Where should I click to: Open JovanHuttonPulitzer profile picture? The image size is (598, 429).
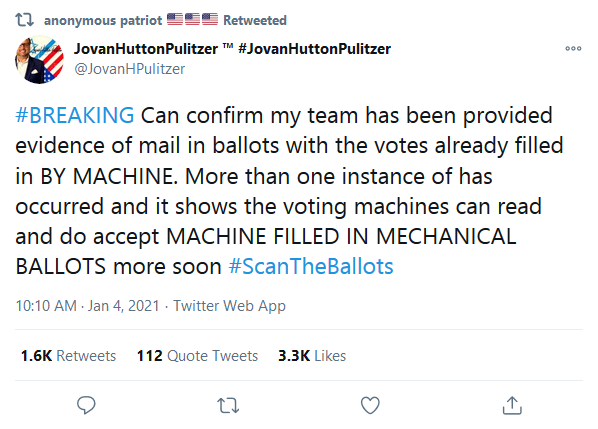tap(39, 60)
